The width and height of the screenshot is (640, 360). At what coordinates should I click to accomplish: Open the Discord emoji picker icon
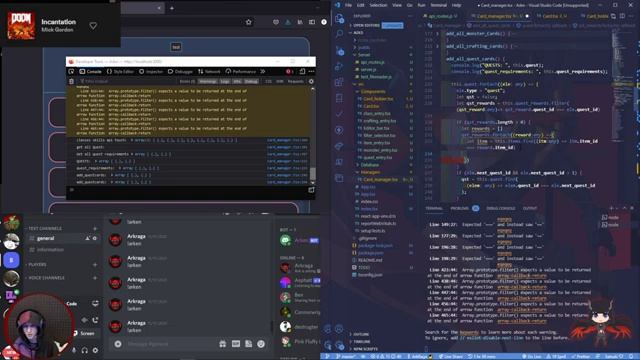pyautogui.click(x=261, y=344)
